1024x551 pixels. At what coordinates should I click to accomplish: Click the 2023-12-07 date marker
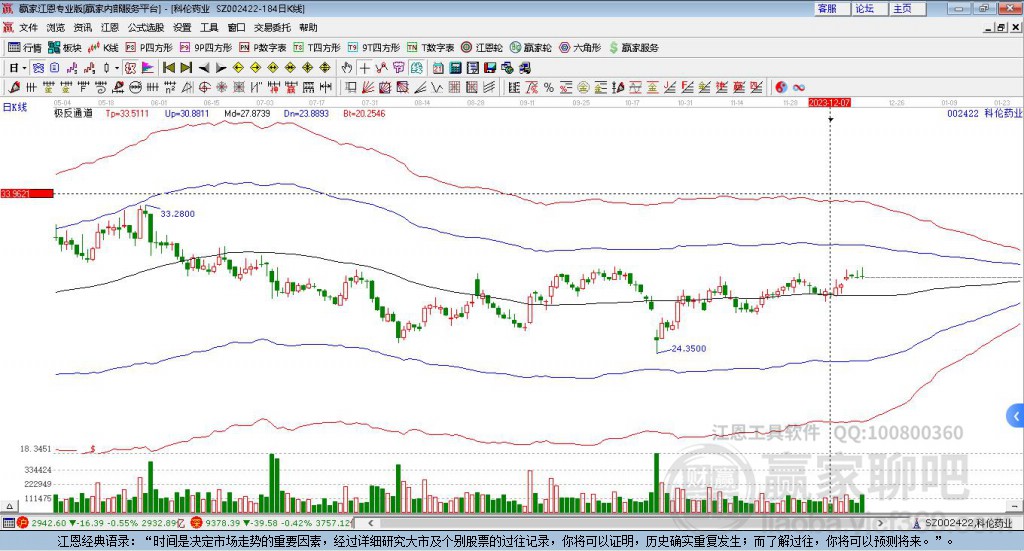(829, 102)
